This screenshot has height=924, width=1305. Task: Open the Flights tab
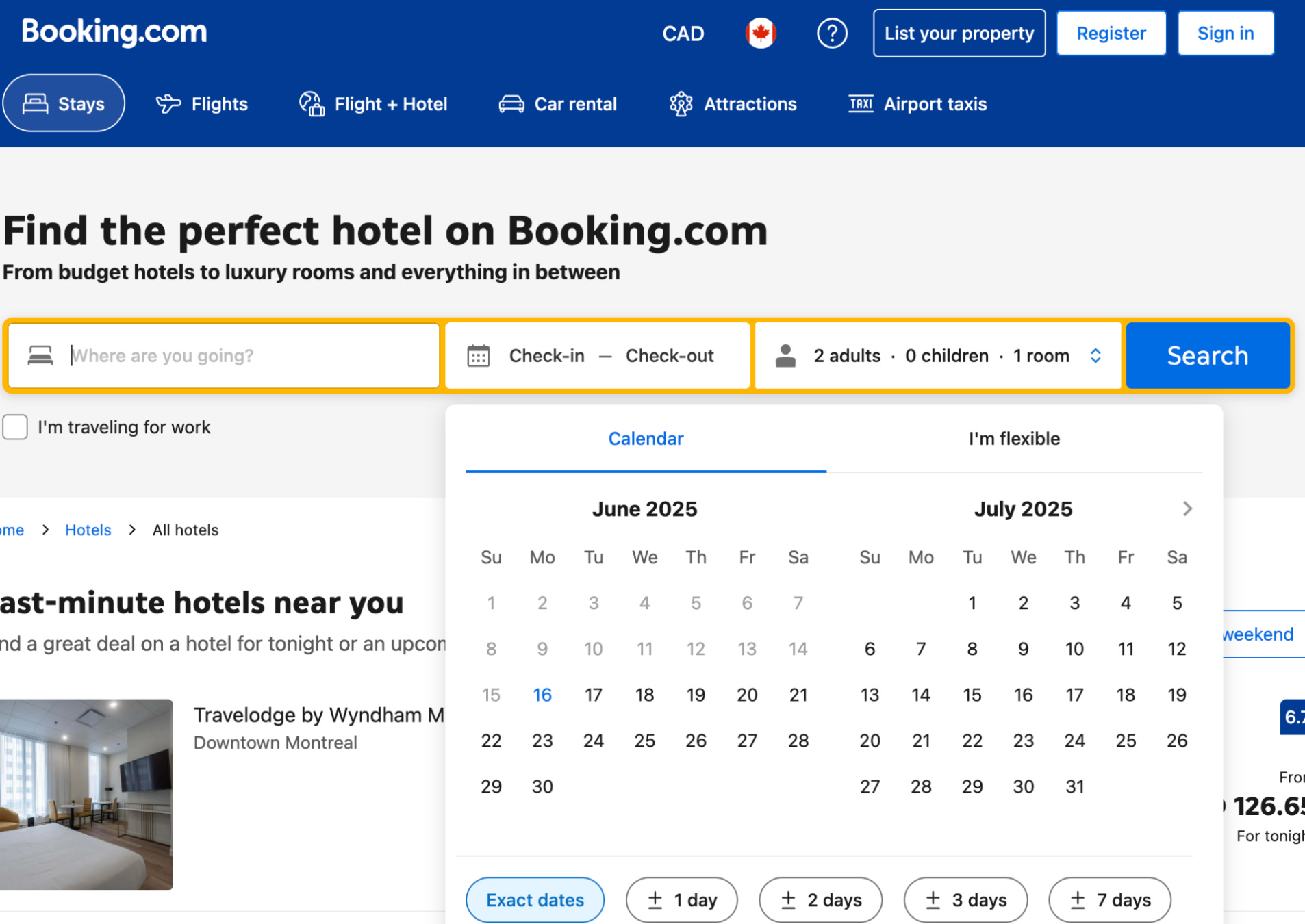pos(202,104)
